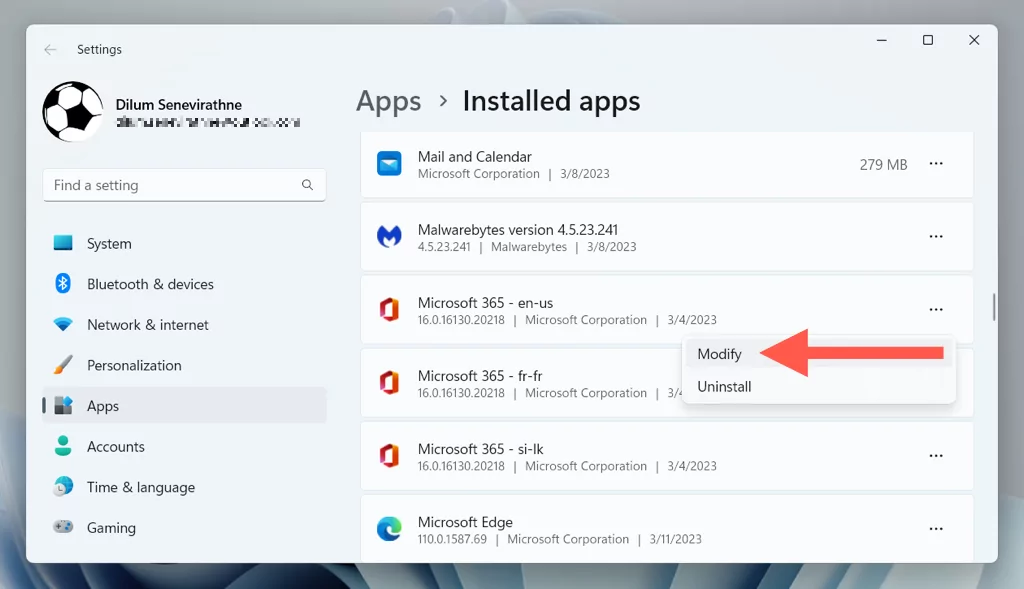The width and height of the screenshot is (1024, 589).
Task: Click the Microsoft Edge app icon
Action: tap(389, 529)
